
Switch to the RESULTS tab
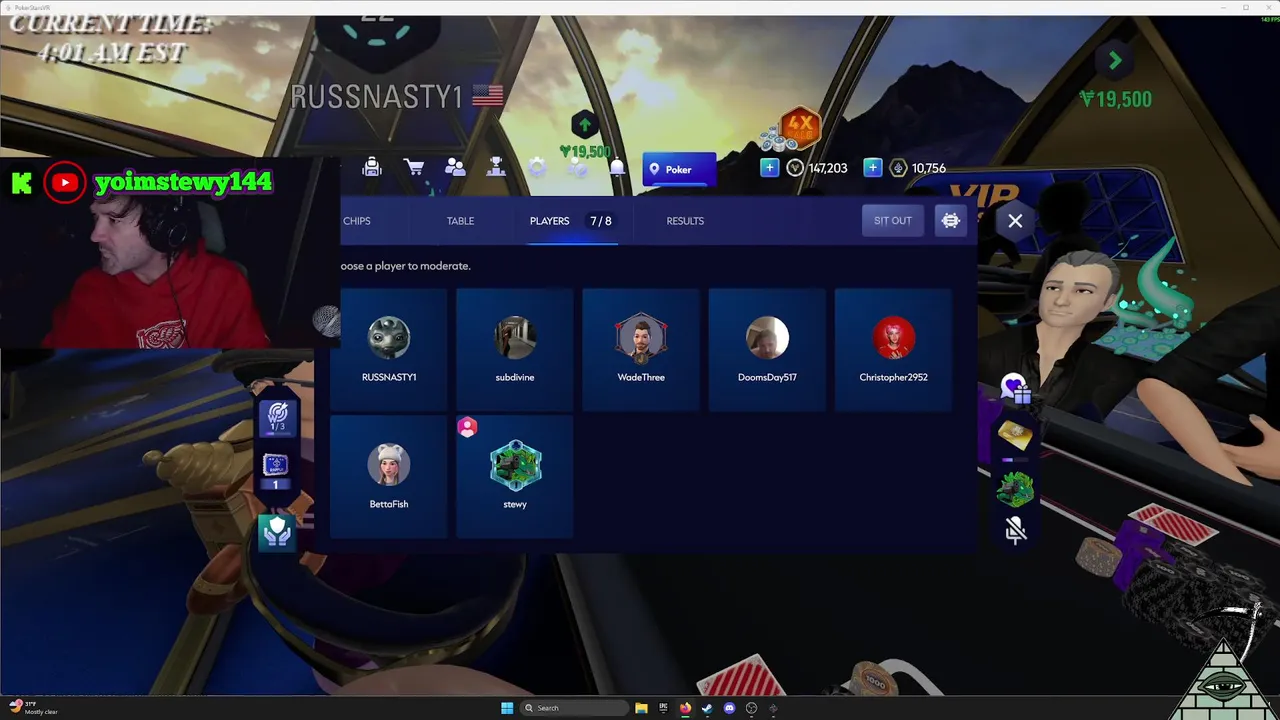(x=685, y=221)
